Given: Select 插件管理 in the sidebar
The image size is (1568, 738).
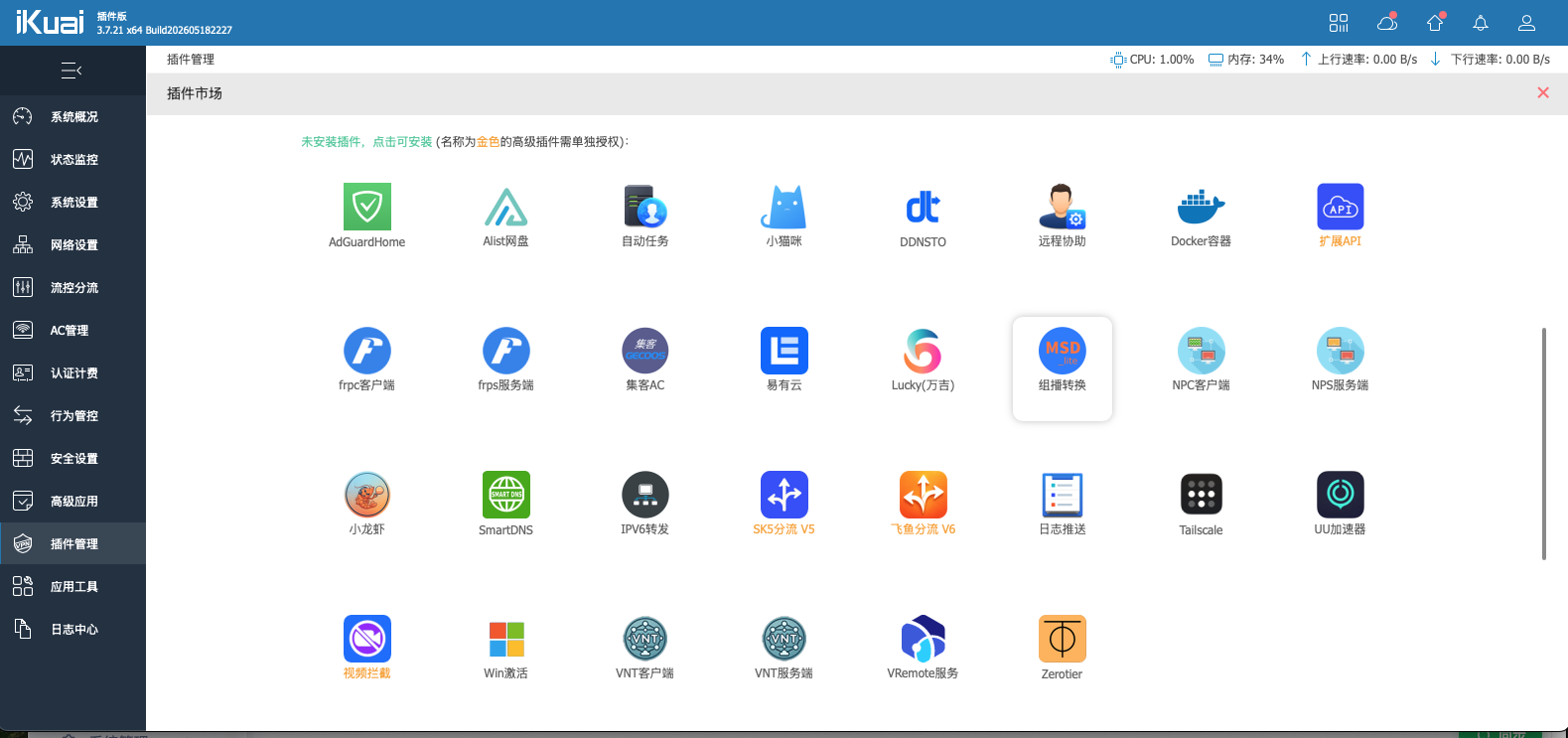Looking at the screenshot, I should (x=72, y=544).
